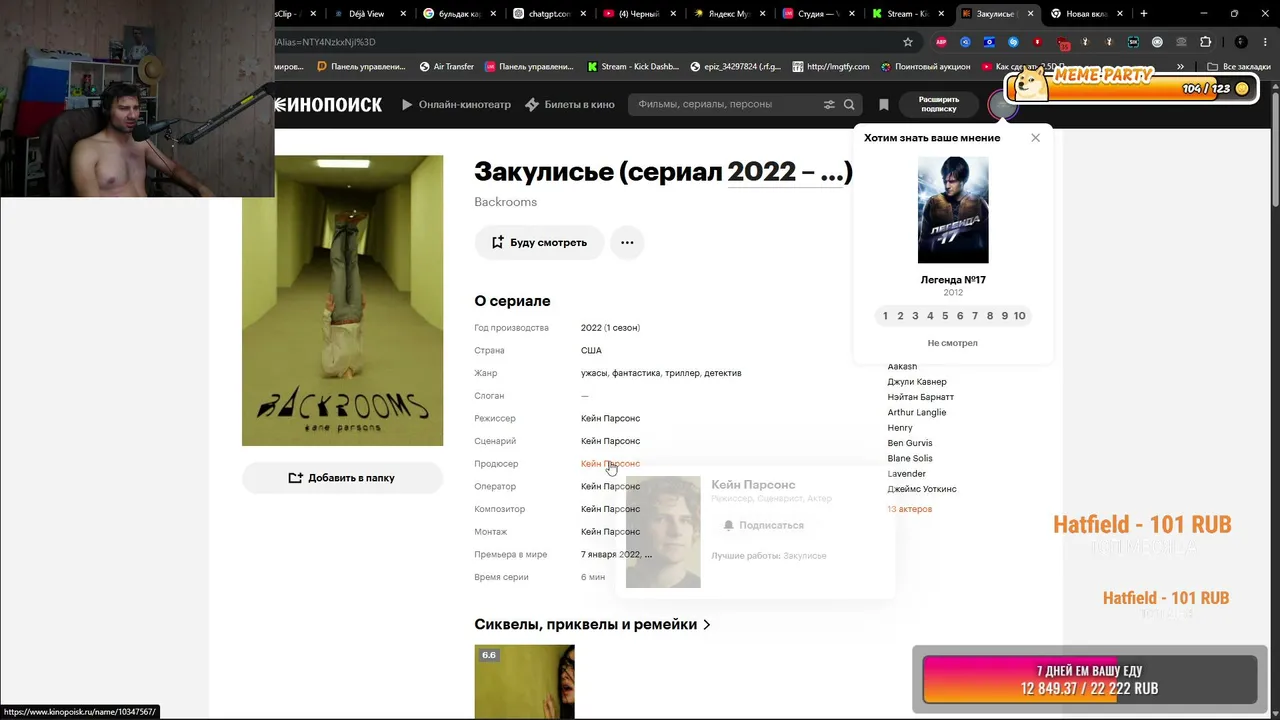Open the sequel thumbnail rated 6.6
Viewport: 1280px width, 720px height.
coord(525,682)
